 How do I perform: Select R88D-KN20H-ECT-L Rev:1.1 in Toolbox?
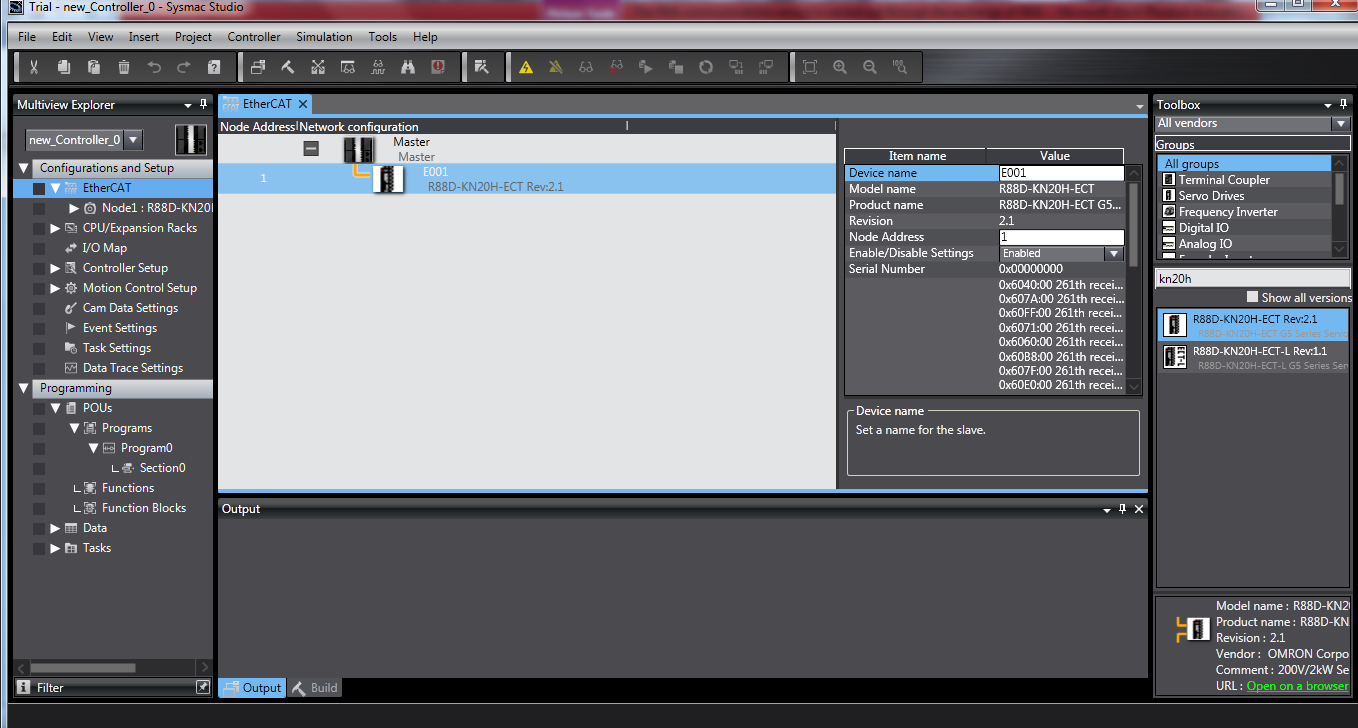1253,357
